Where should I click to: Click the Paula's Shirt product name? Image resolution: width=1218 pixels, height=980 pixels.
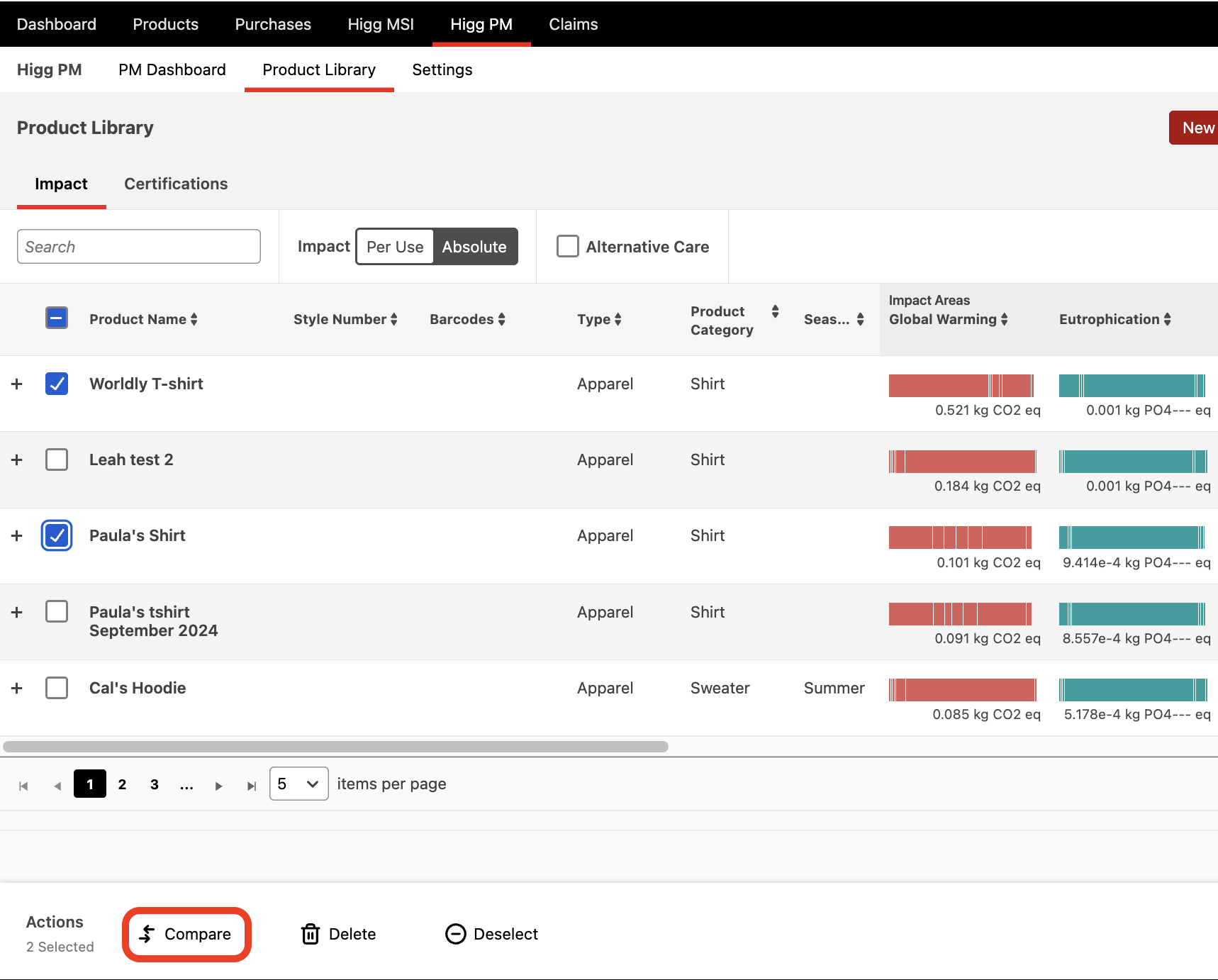(x=138, y=535)
